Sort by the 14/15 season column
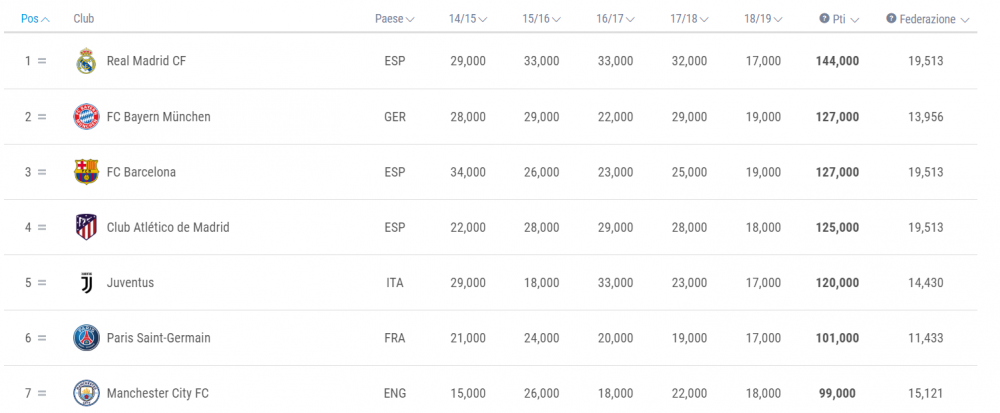 tap(468, 19)
